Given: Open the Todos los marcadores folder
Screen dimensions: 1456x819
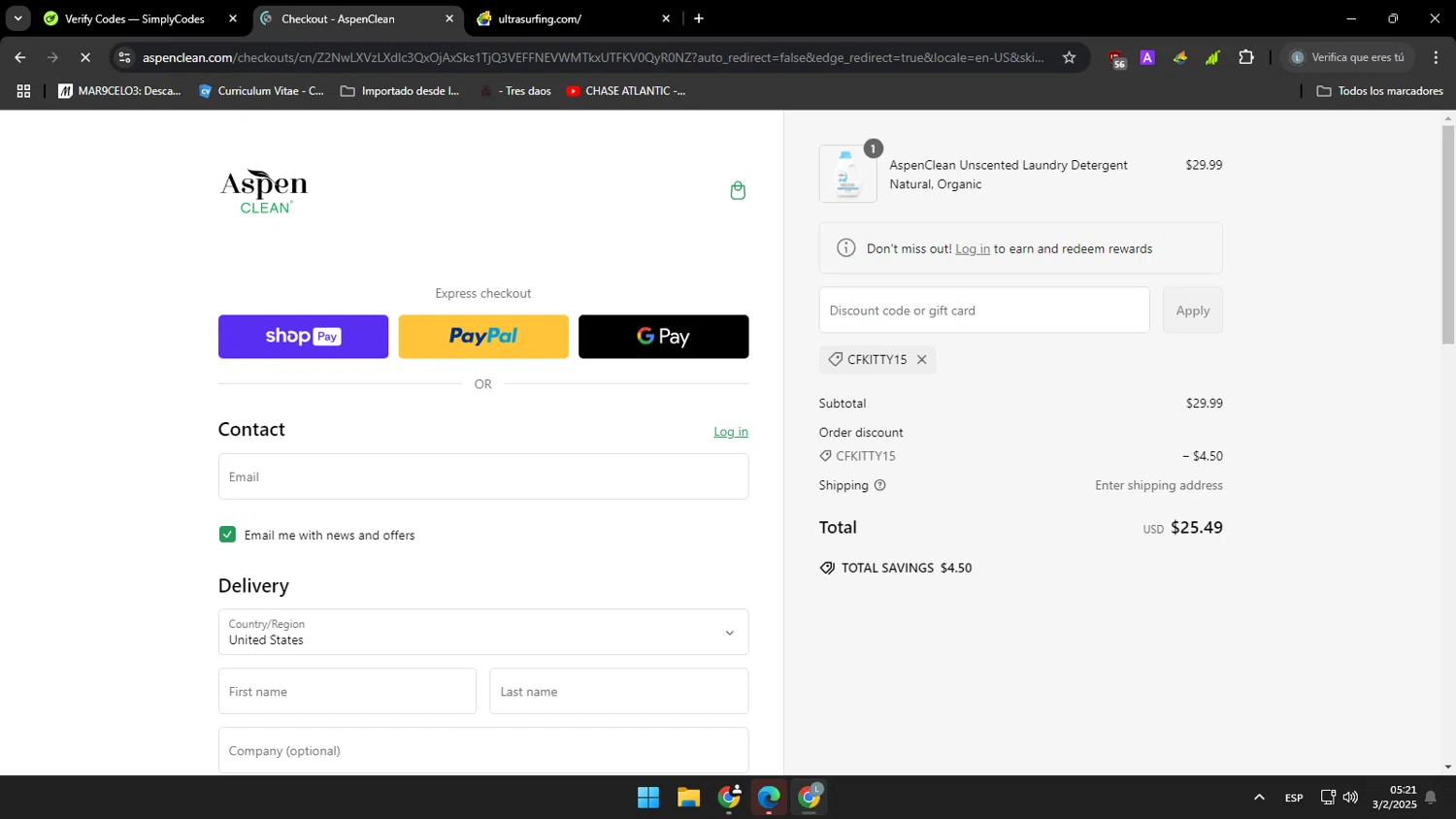Looking at the screenshot, I should [1379, 91].
